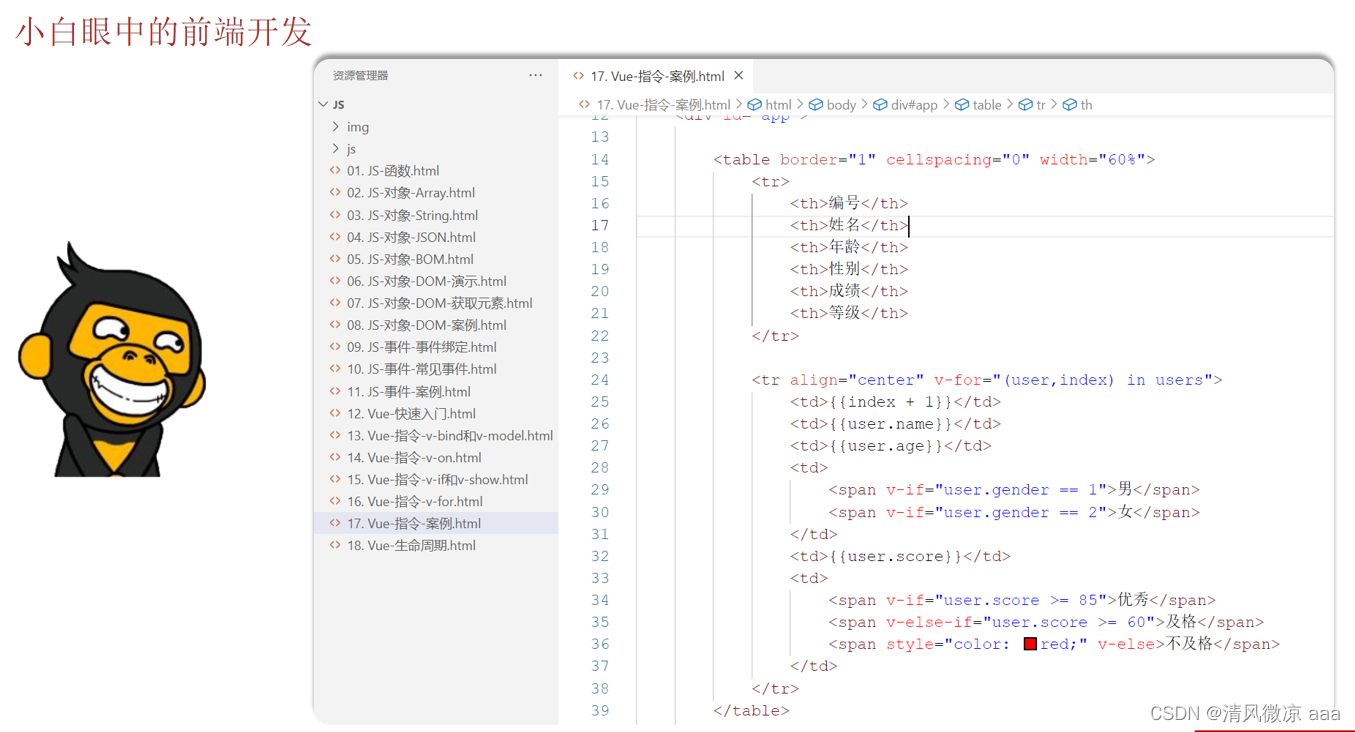Click the cube icon of tr breadcrumb
Screen dimensions: 1355x732
pyautogui.click(x=1025, y=105)
